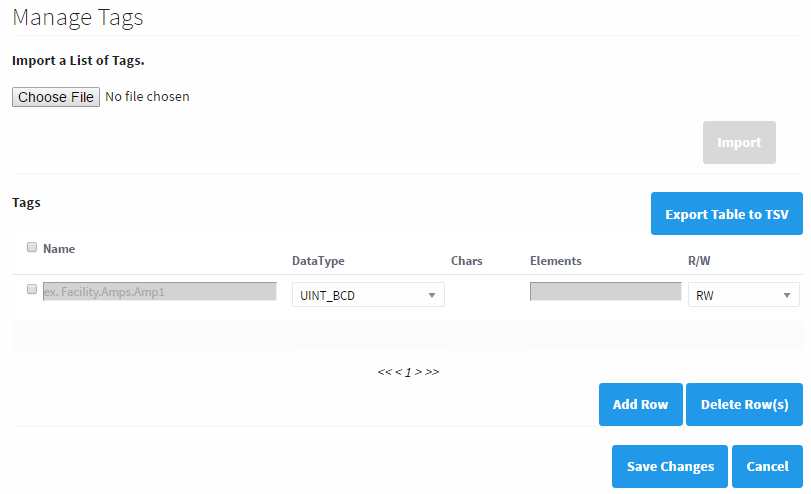Image resolution: width=811 pixels, height=494 pixels.
Task: Click the tag name input field
Action: point(159,291)
